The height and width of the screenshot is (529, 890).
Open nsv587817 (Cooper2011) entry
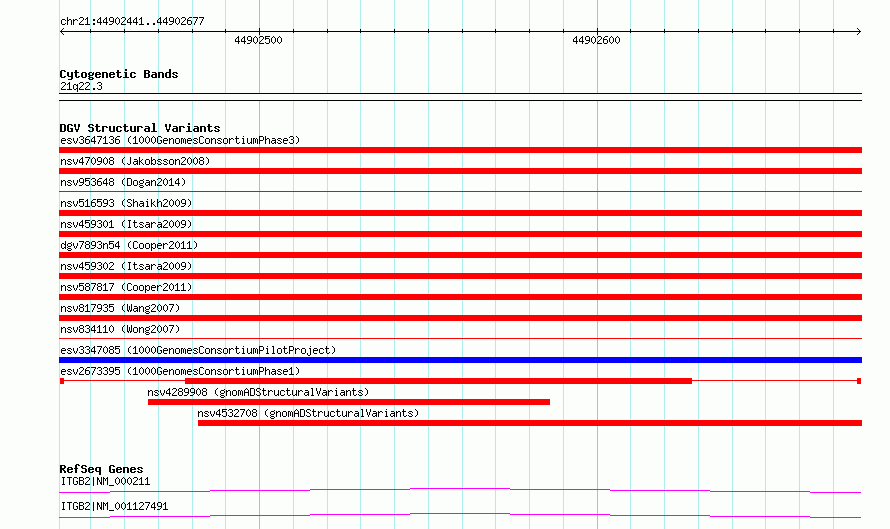[x=126, y=287]
